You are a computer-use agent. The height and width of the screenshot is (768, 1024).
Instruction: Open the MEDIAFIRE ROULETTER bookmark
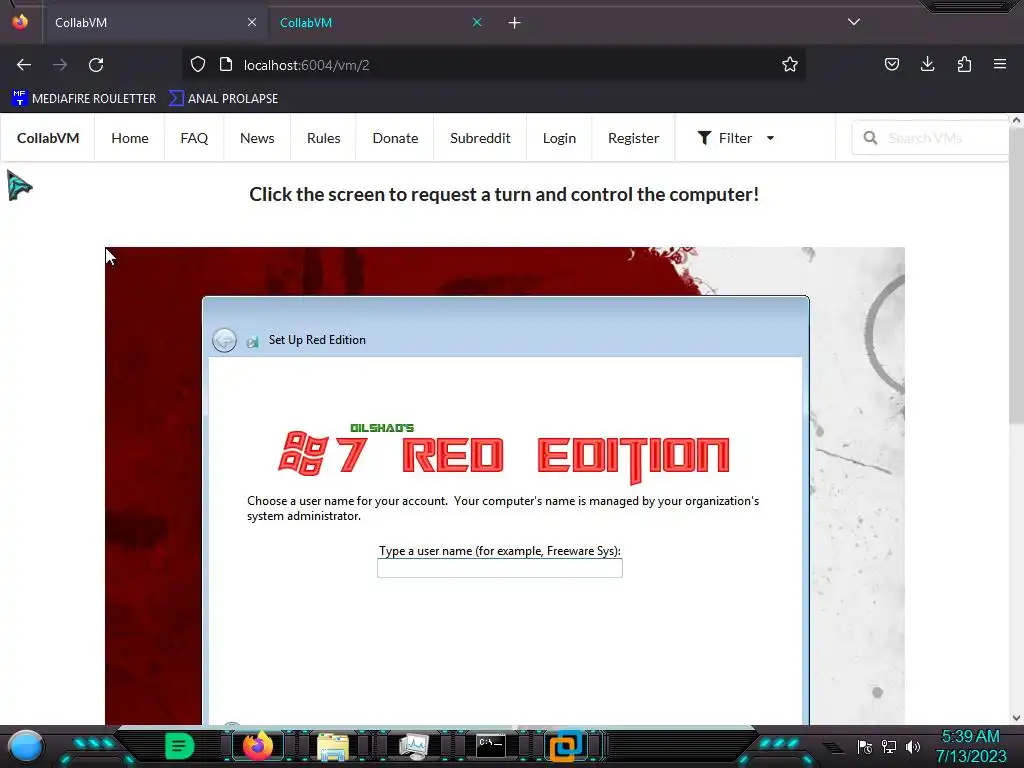[x=84, y=99]
